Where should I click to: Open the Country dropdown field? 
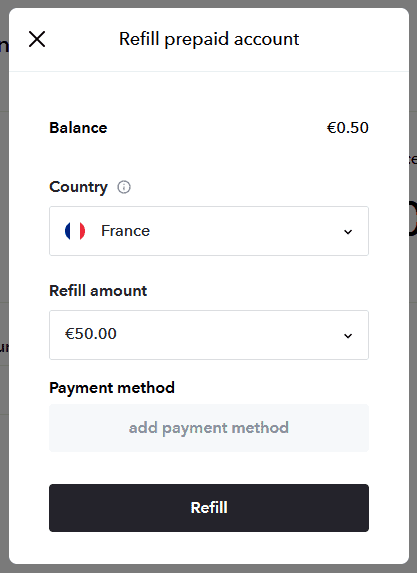pyautogui.click(x=209, y=231)
